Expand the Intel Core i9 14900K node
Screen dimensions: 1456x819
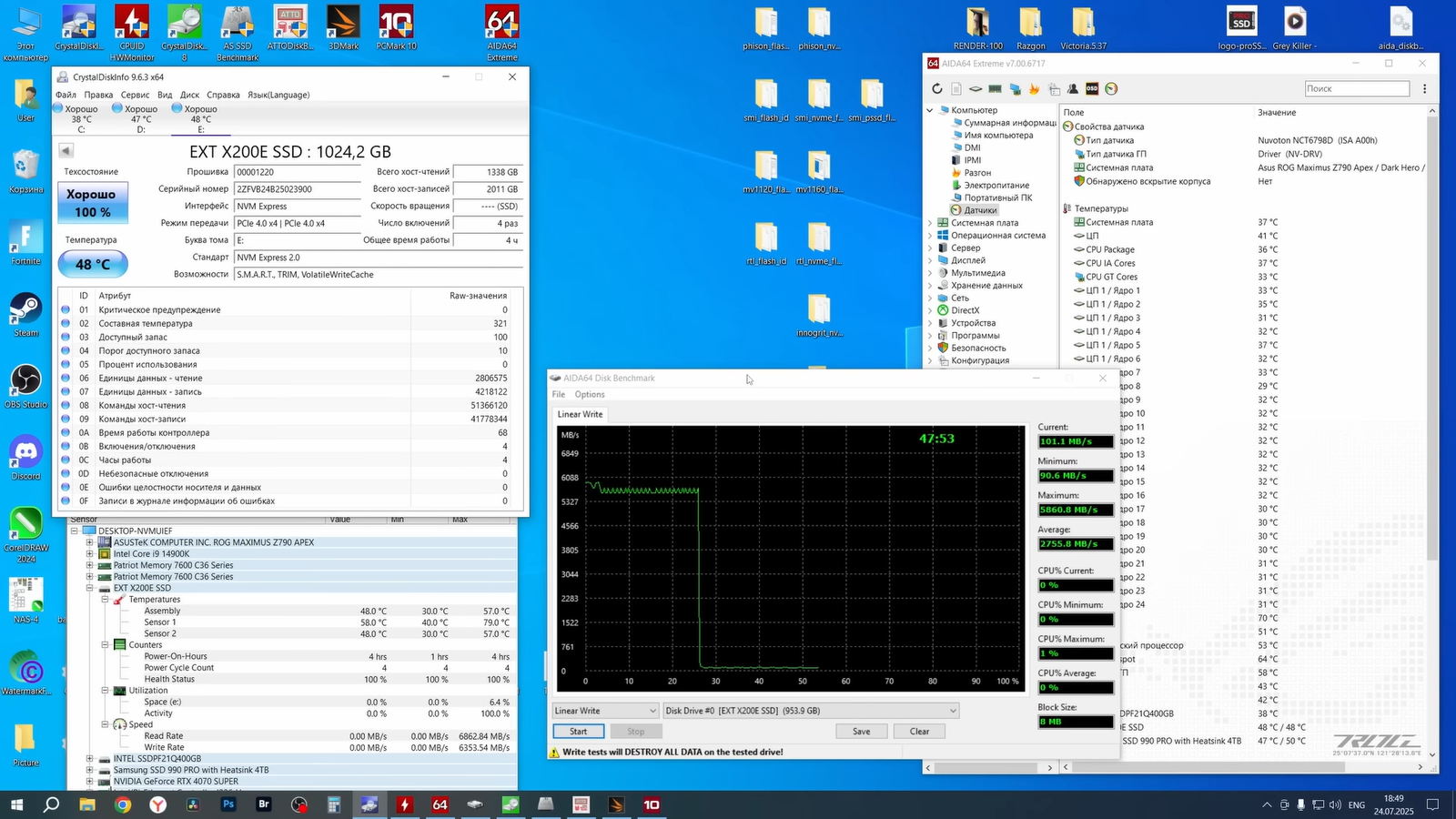[90, 553]
